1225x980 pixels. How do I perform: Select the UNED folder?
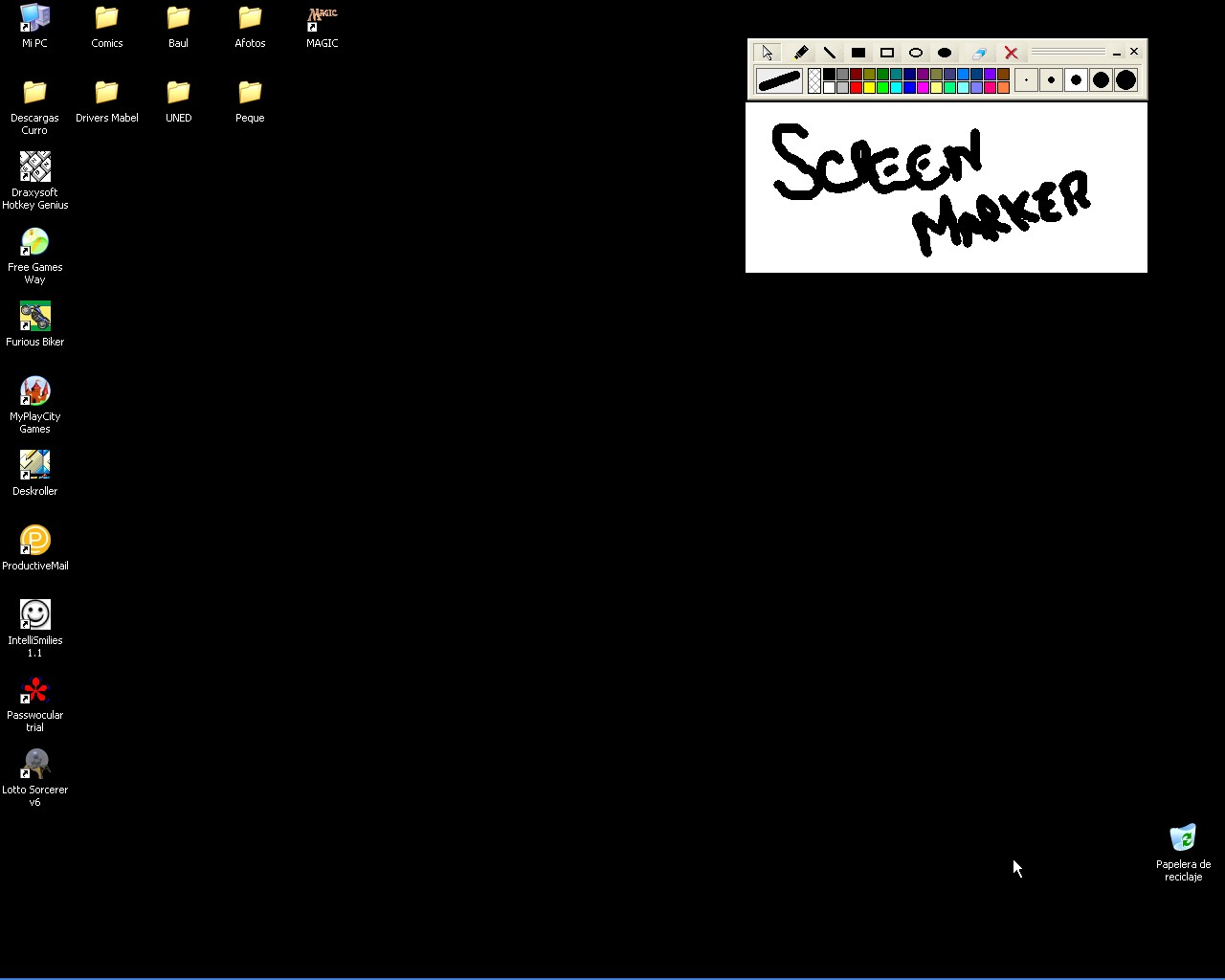click(178, 101)
